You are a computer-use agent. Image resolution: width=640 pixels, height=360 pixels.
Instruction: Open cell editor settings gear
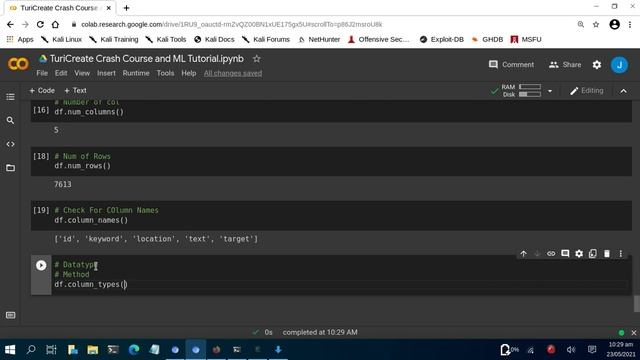(x=579, y=254)
